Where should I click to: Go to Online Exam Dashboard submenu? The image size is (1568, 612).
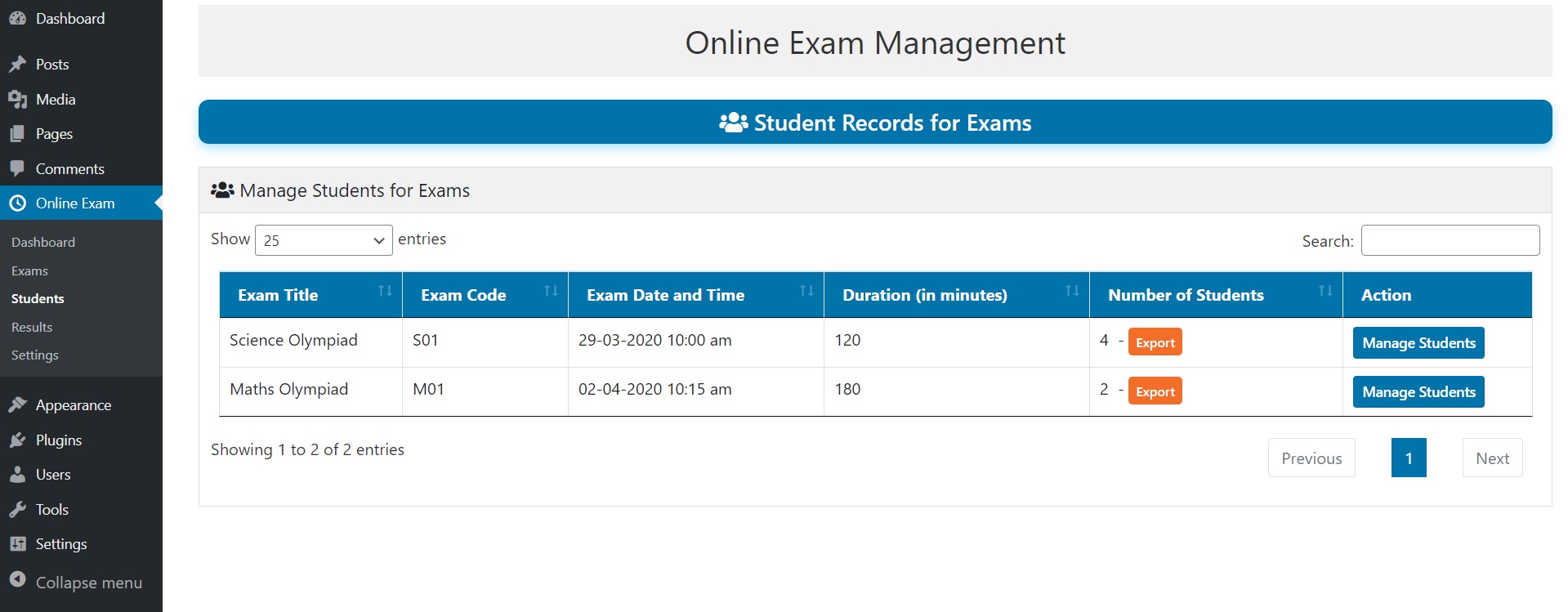[43, 242]
